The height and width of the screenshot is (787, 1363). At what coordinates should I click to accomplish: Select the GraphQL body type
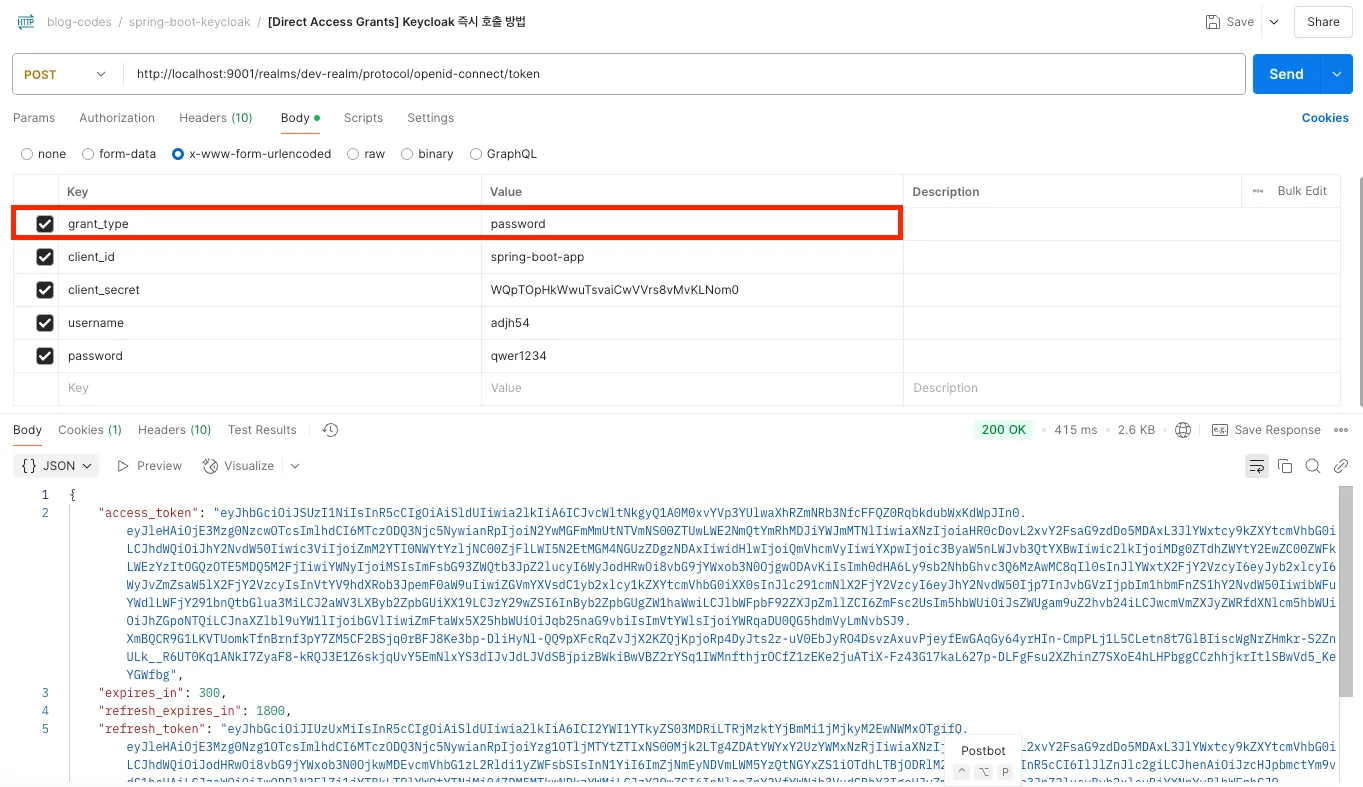(475, 154)
